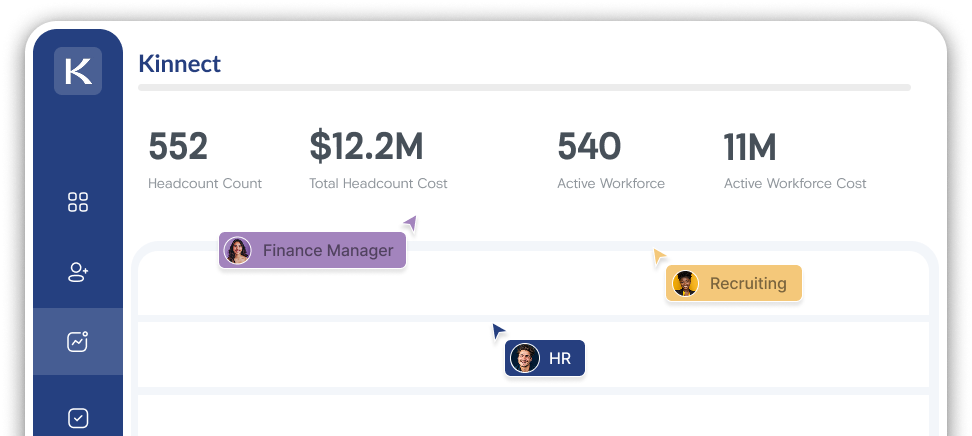Select the HR avatar photo
This screenshot has width=972, height=436.
click(x=524, y=358)
